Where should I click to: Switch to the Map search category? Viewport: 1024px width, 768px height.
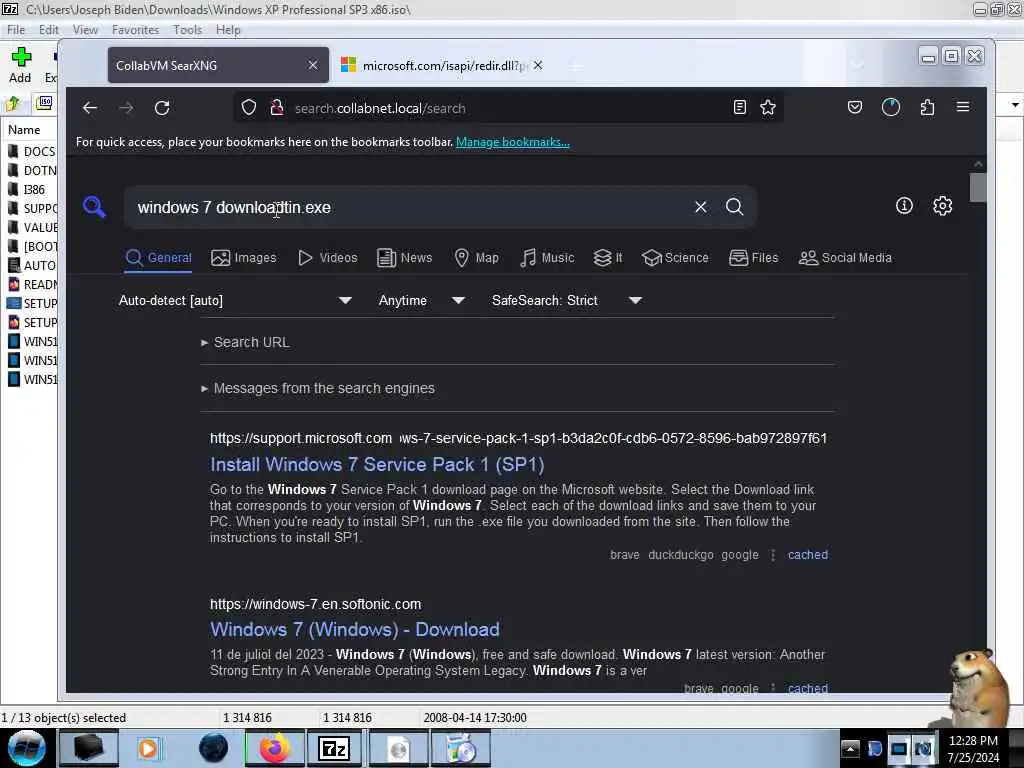pos(476,257)
